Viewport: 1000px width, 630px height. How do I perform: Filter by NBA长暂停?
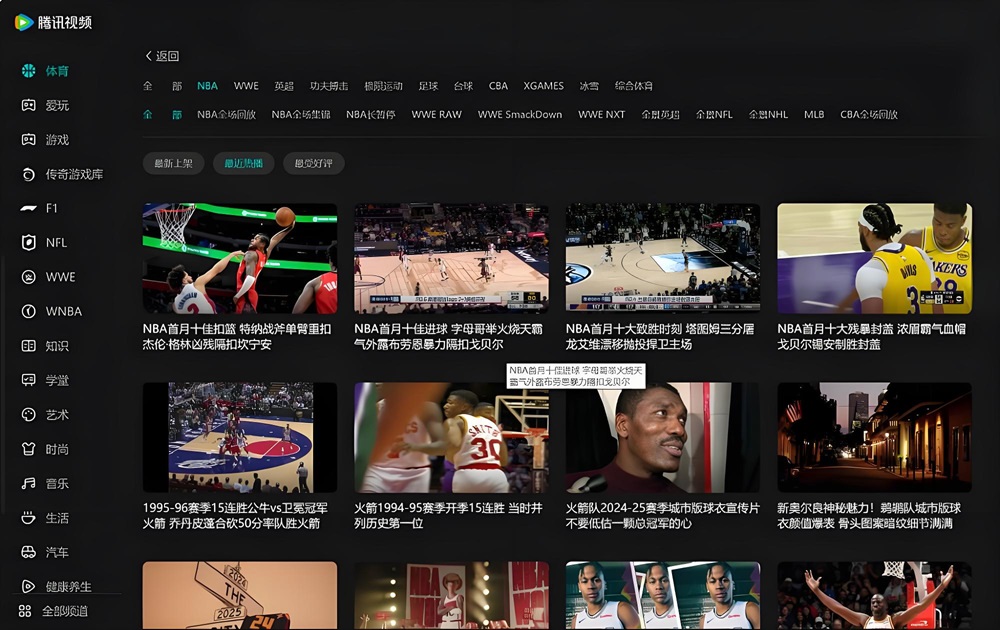pyautogui.click(x=371, y=115)
